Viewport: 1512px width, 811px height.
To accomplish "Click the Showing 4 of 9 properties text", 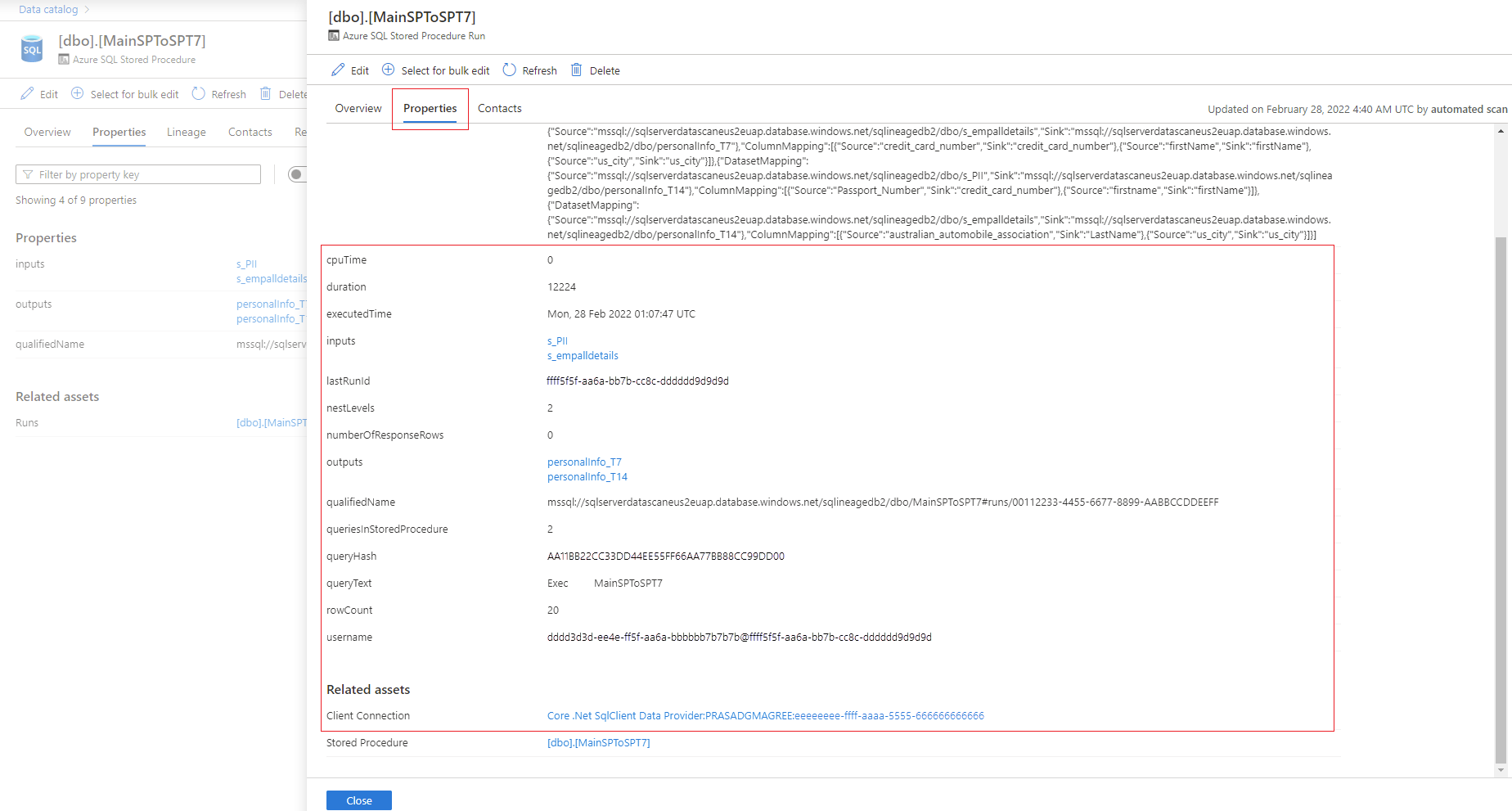I will coord(76,200).
